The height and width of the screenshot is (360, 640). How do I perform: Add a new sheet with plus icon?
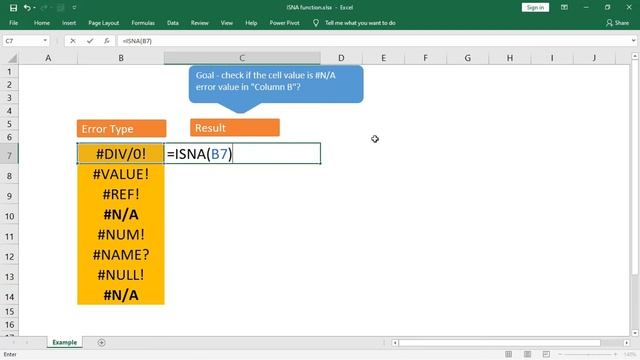(x=101, y=342)
